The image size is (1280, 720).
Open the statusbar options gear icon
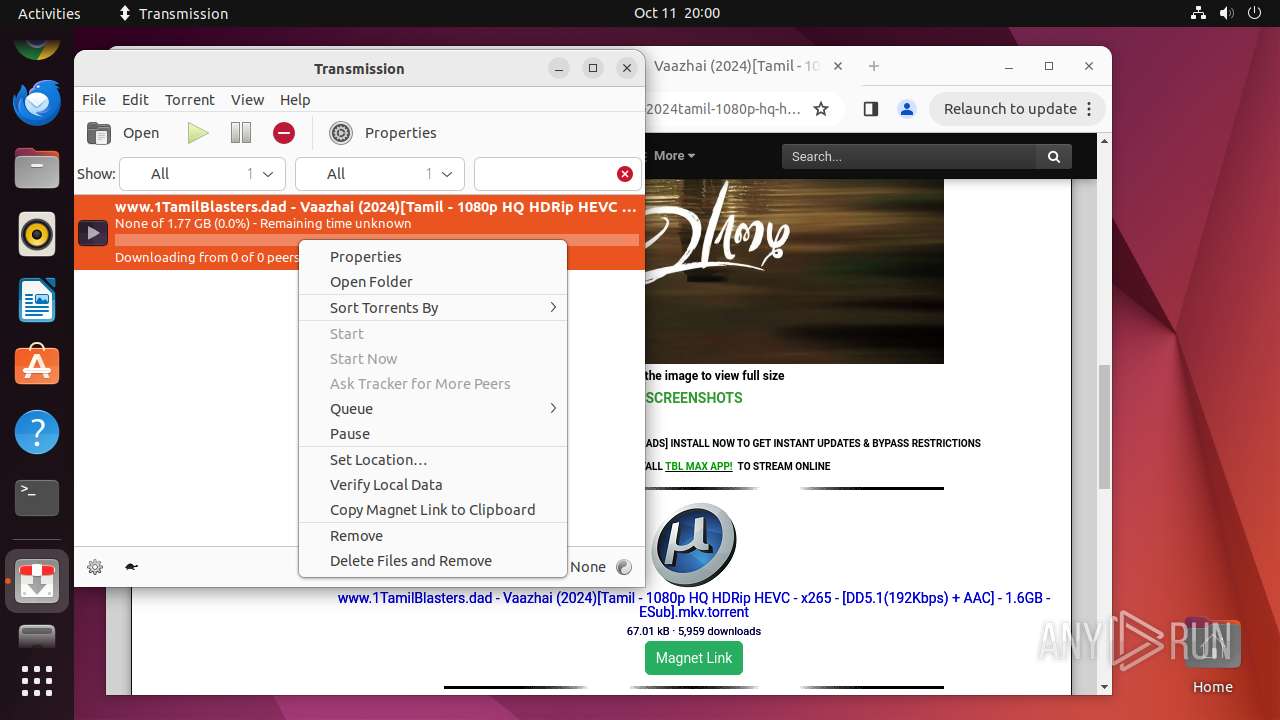click(95, 567)
